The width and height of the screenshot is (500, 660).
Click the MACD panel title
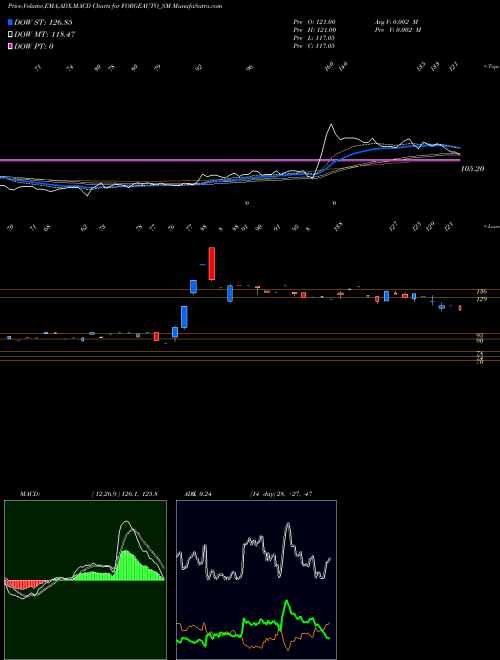29,494
